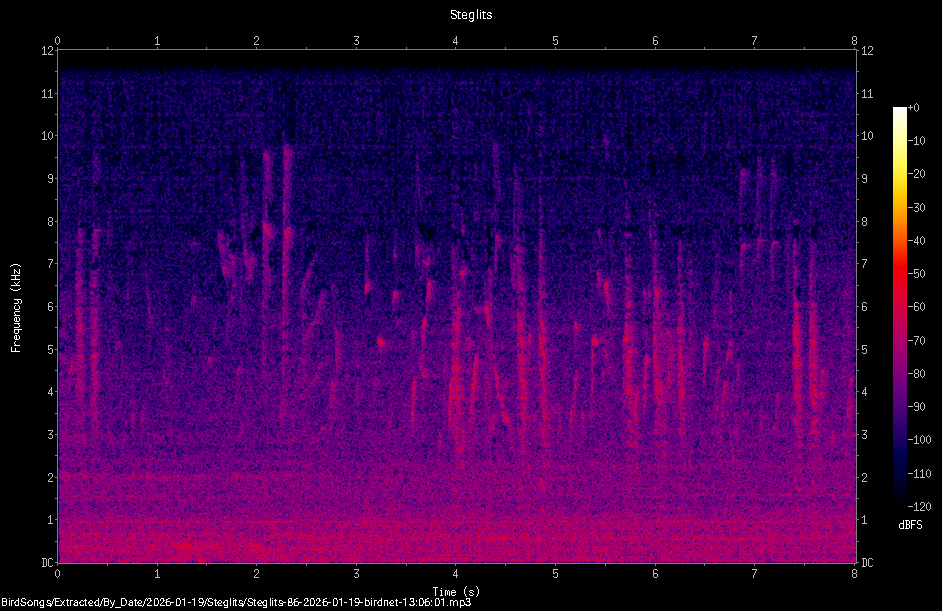Click the 2 second mark on the top axis
This screenshot has height=611, width=942.
tap(257, 41)
